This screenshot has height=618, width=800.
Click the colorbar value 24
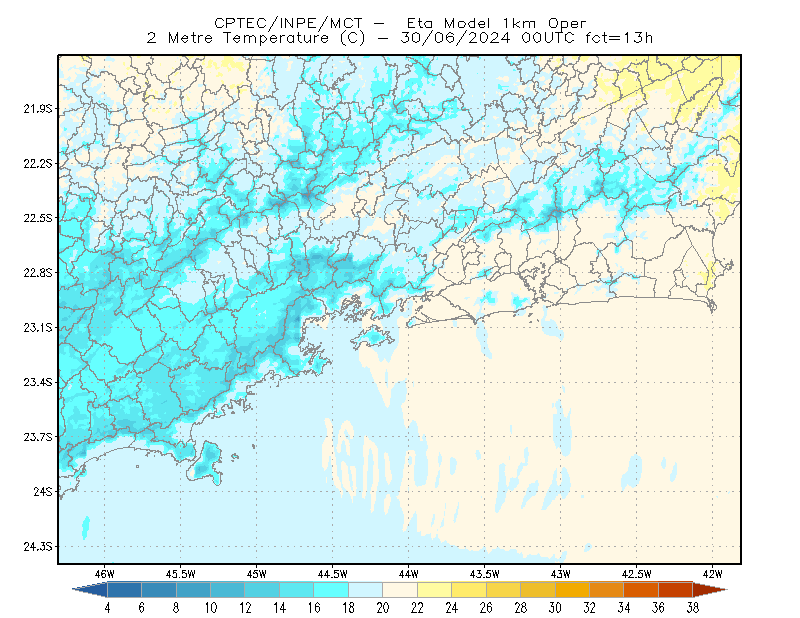coord(452,608)
